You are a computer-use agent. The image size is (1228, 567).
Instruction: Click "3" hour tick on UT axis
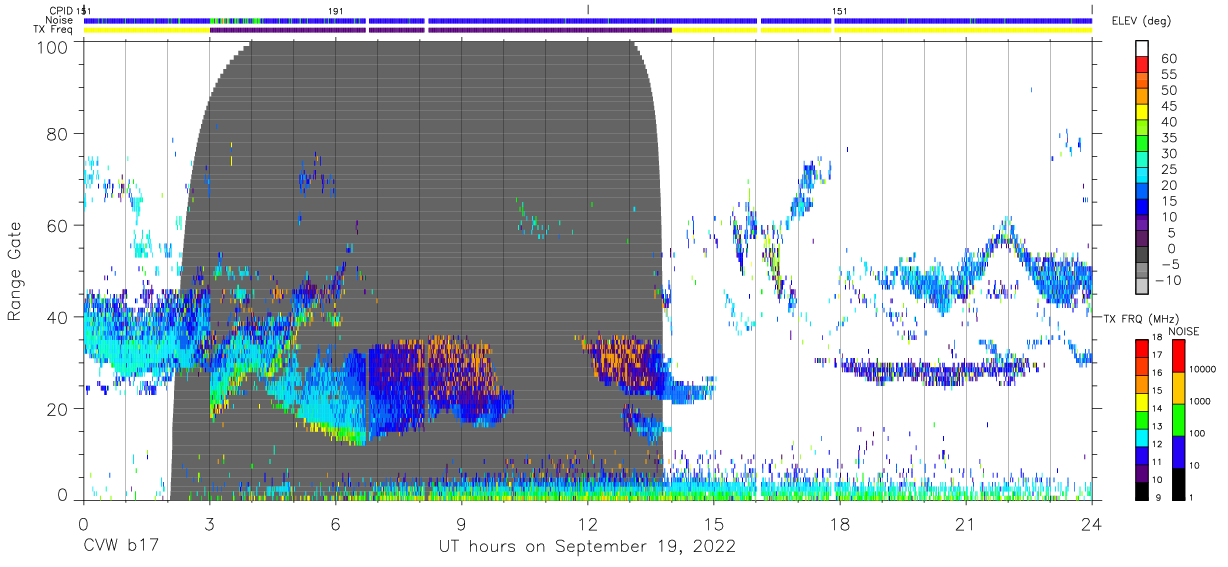point(209,523)
